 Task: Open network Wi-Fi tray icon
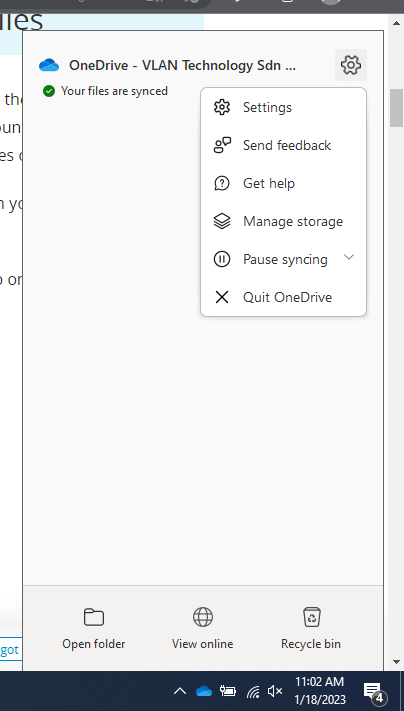(253, 692)
